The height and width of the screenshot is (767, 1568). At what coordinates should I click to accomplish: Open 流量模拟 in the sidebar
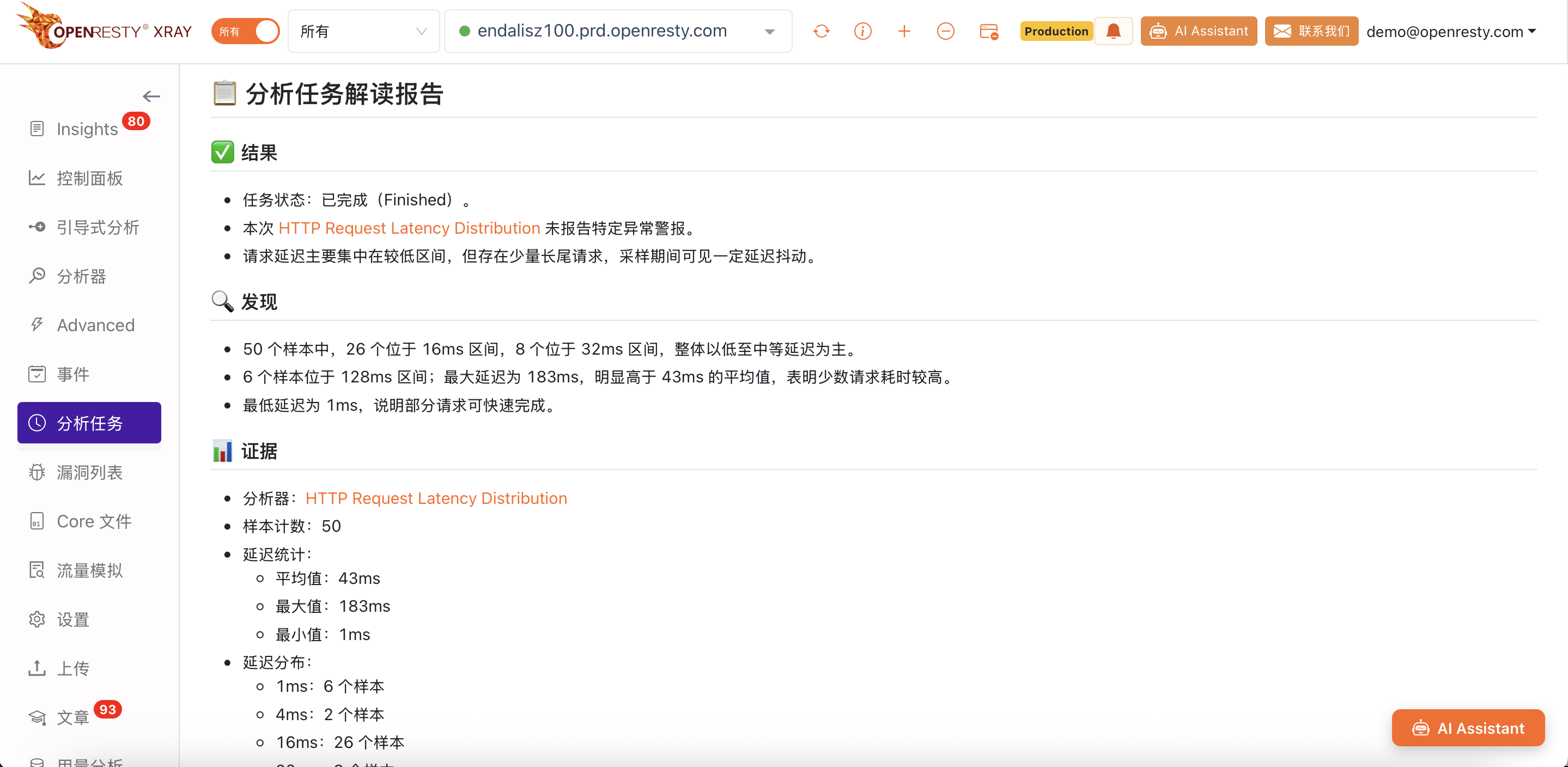click(89, 570)
